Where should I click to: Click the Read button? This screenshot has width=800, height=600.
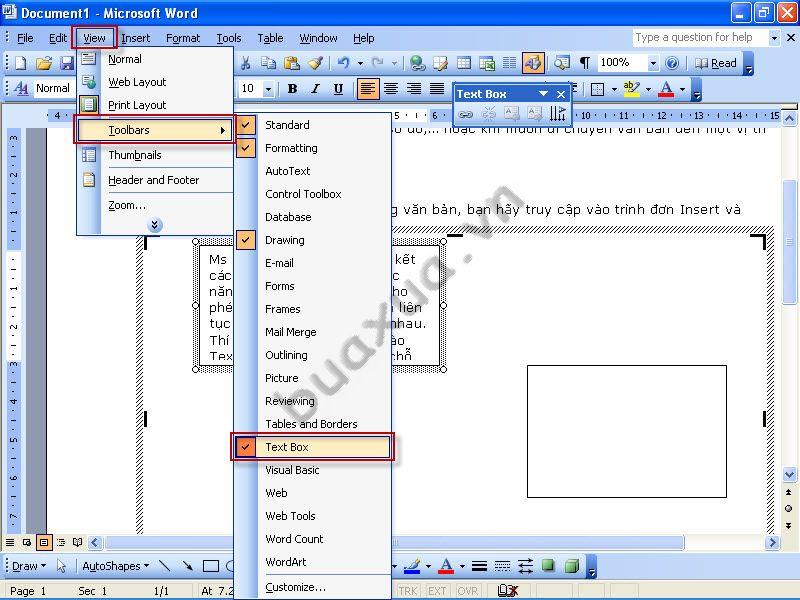tap(716, 63)
